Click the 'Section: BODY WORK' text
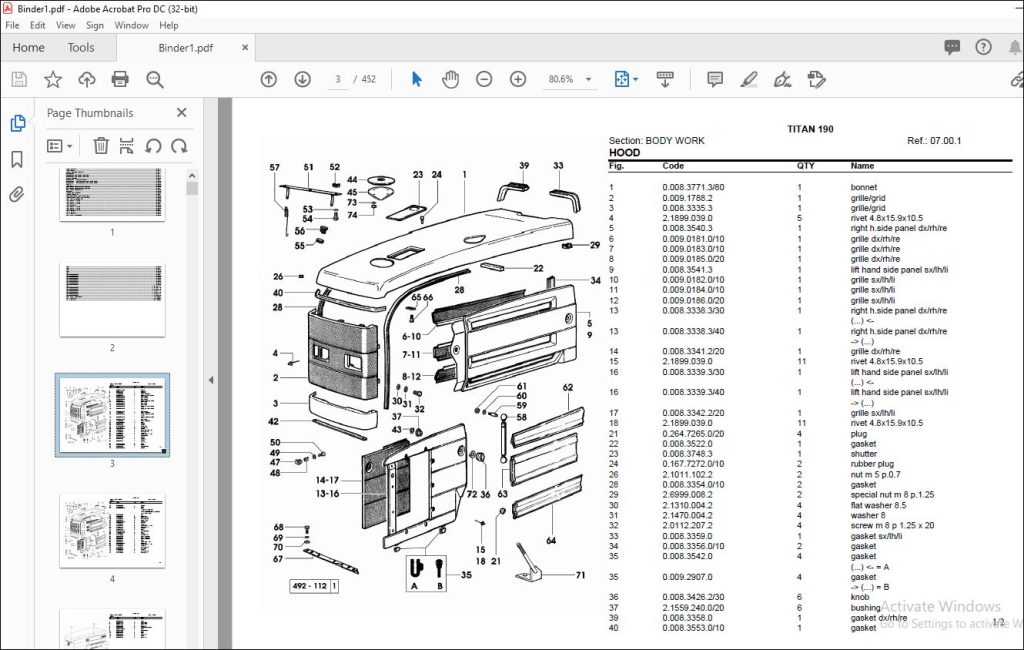Viewport: 1024px width, 650px height. pos(656,140)
